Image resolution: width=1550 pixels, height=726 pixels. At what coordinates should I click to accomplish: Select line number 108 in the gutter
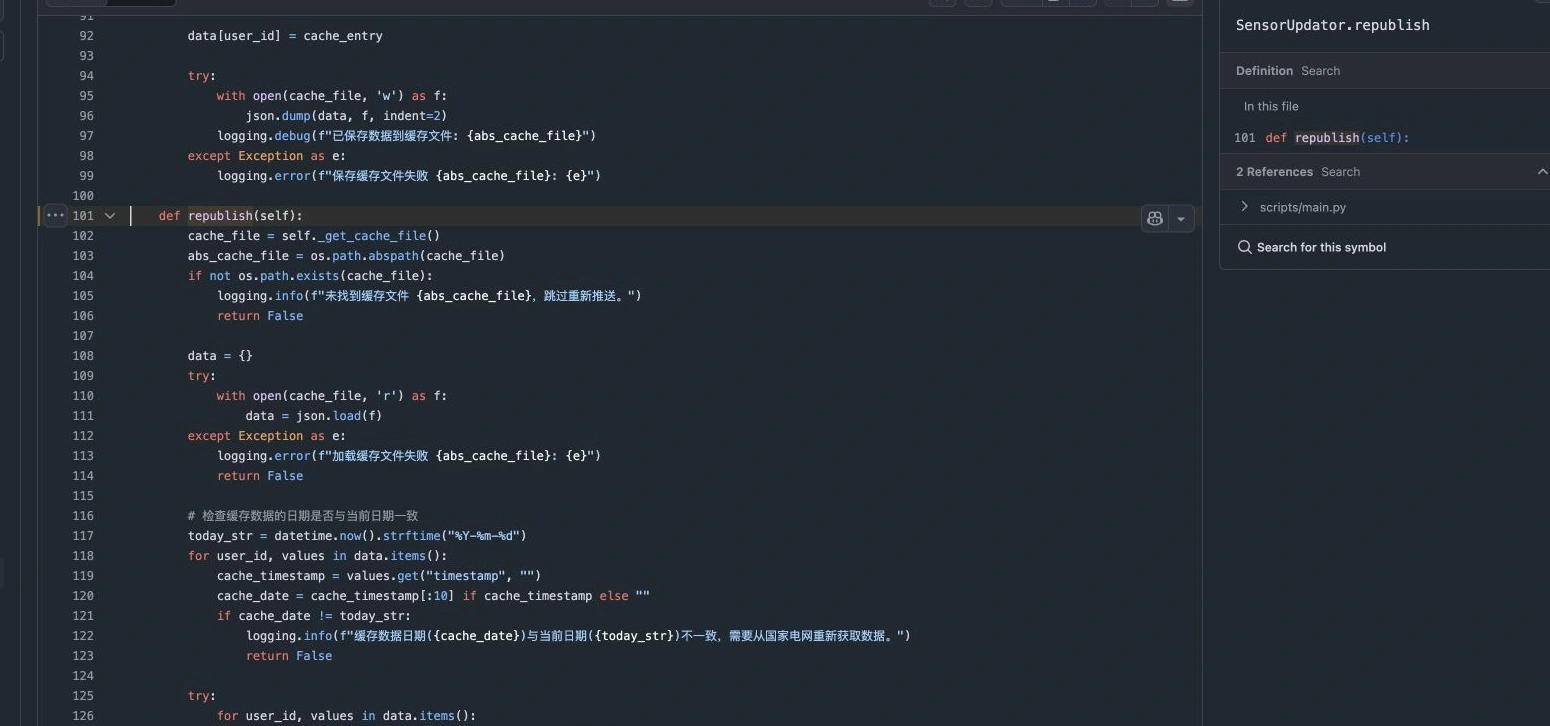tap(83, 355)
